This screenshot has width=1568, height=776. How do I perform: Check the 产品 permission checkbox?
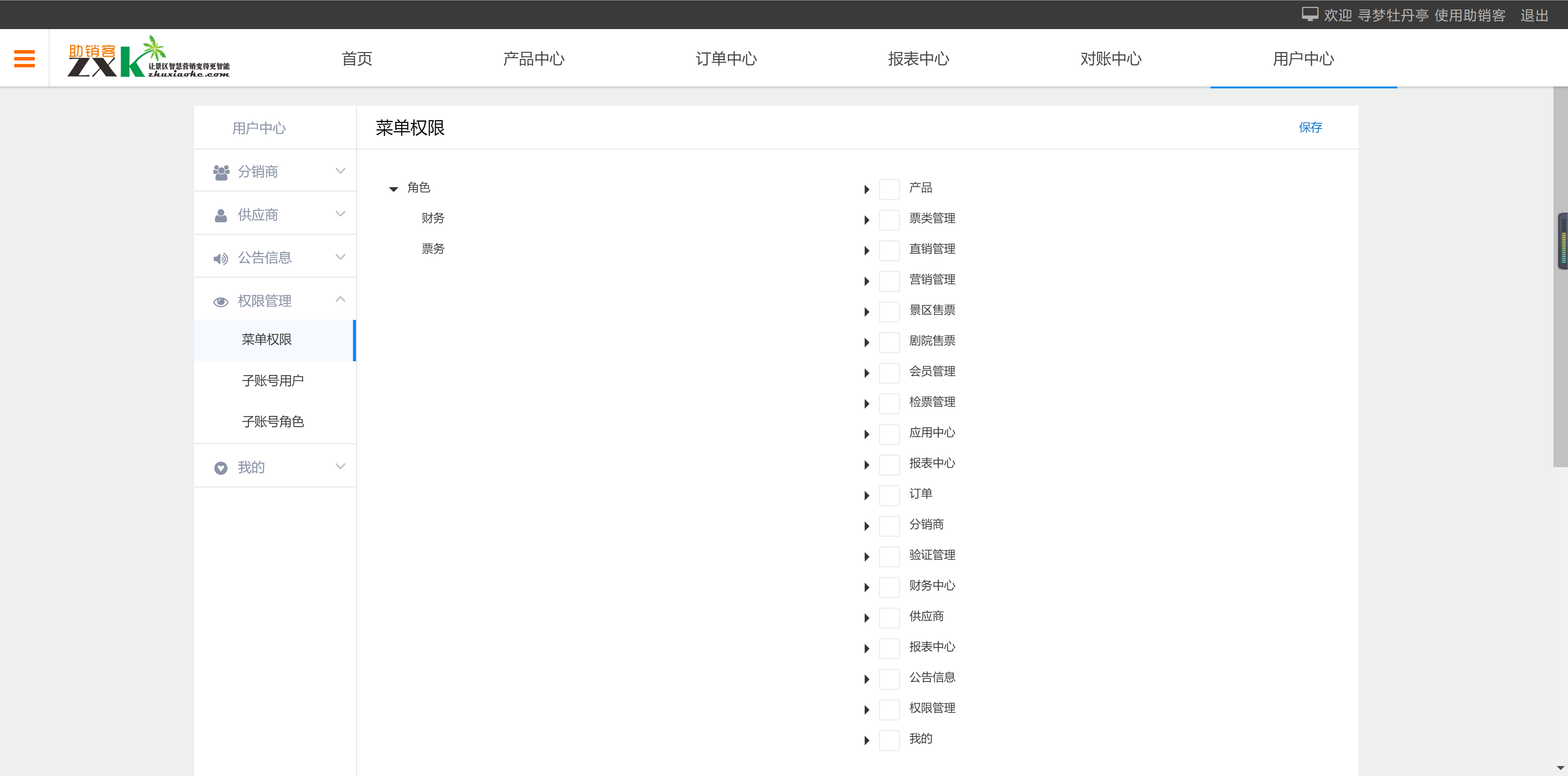(889, 189)
